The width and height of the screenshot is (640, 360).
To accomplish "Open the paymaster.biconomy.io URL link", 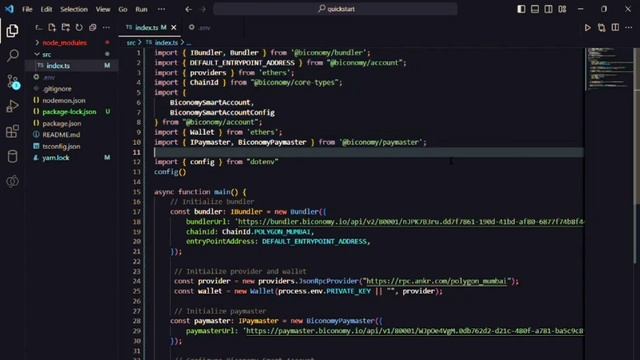I will (x=414, y=331).
